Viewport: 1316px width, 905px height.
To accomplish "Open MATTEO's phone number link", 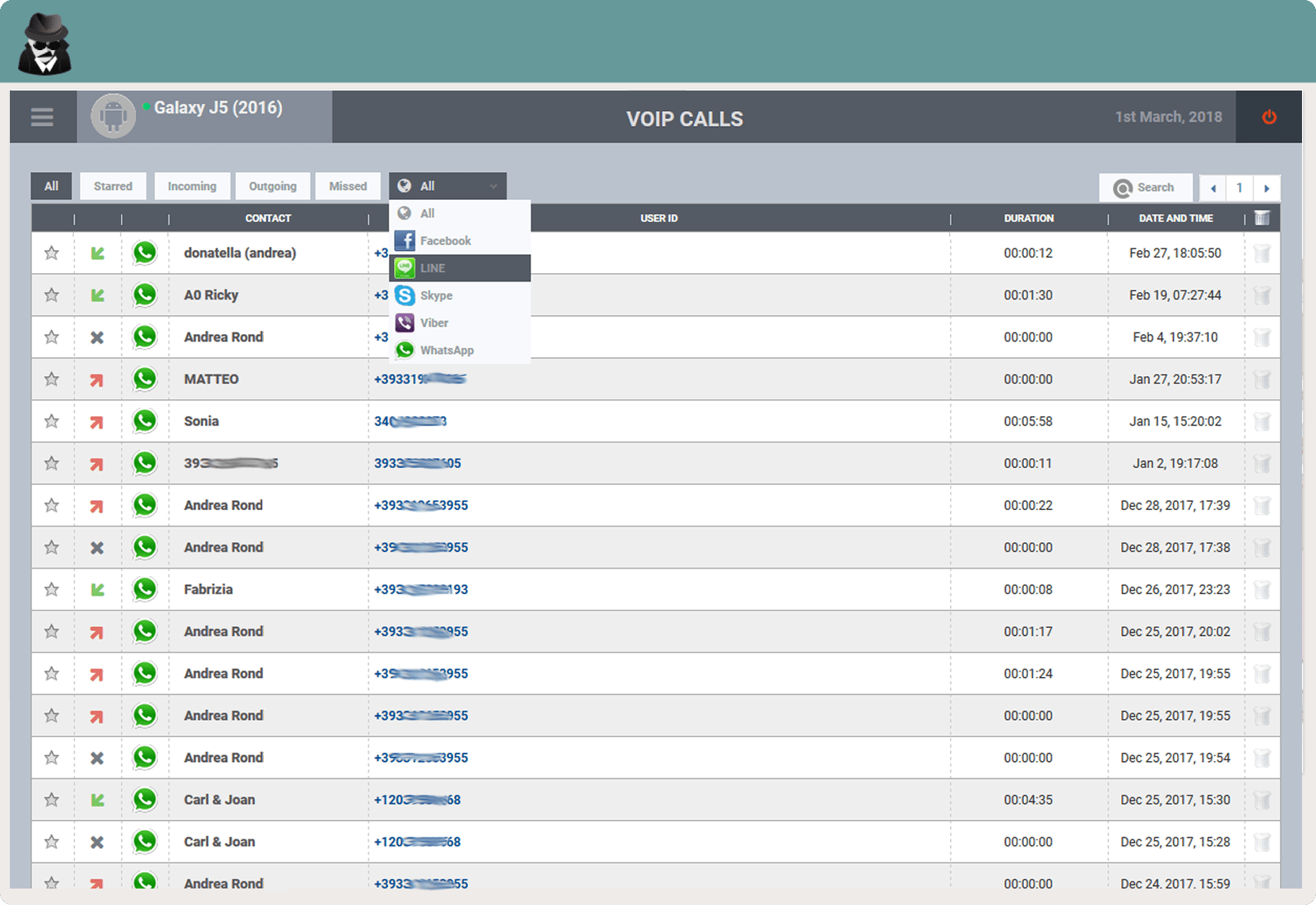I will (421, 379).
